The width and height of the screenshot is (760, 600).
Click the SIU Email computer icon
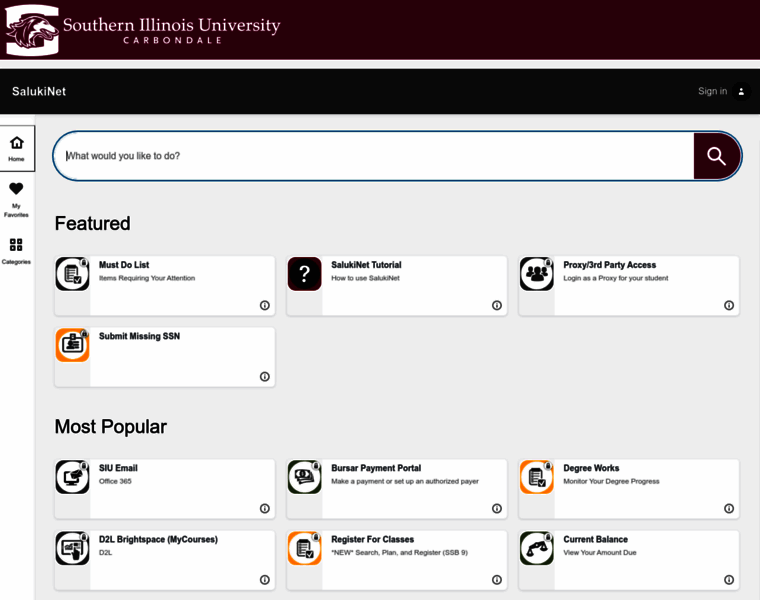(x=72, y=477)
